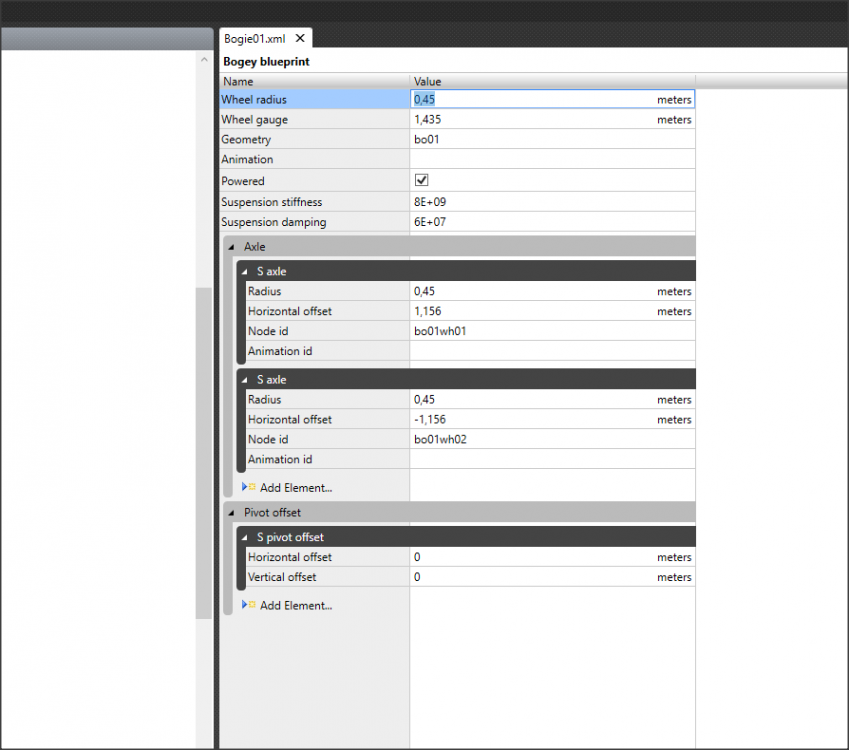This screenshot has width=849, height=750.
Task: Collapse the S axle group with bo01wh02
Action: coord(245,380)
